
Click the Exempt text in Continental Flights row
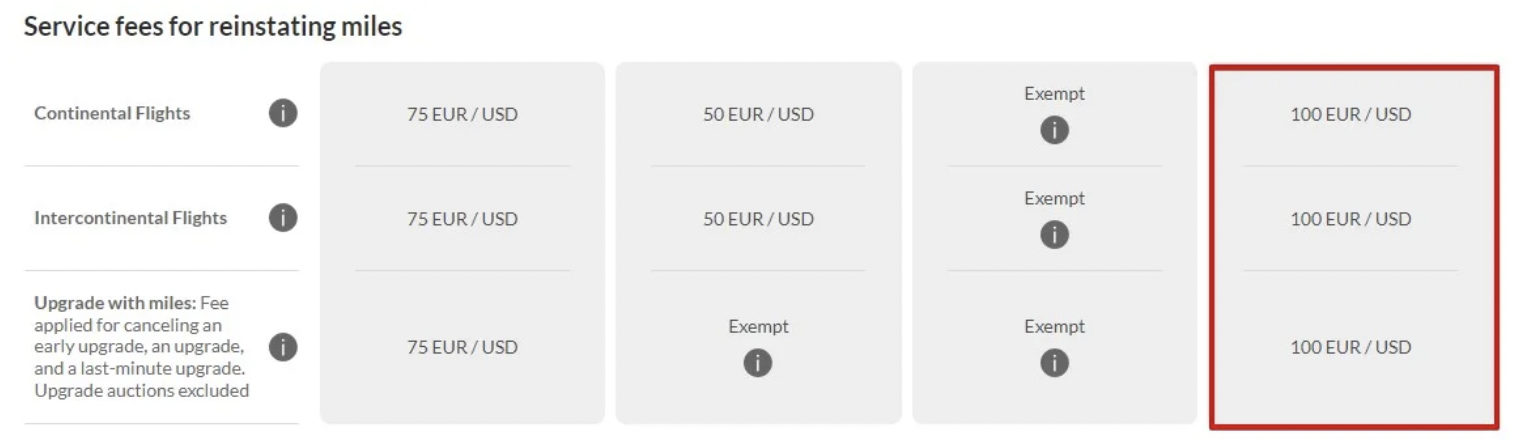(x=1054, y=94)
